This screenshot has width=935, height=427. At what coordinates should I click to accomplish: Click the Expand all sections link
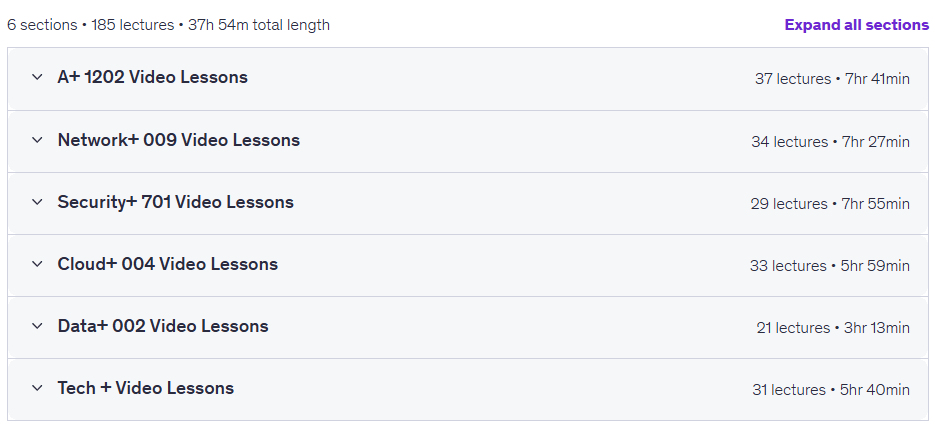pyautogui.click(x=856, y=25)
